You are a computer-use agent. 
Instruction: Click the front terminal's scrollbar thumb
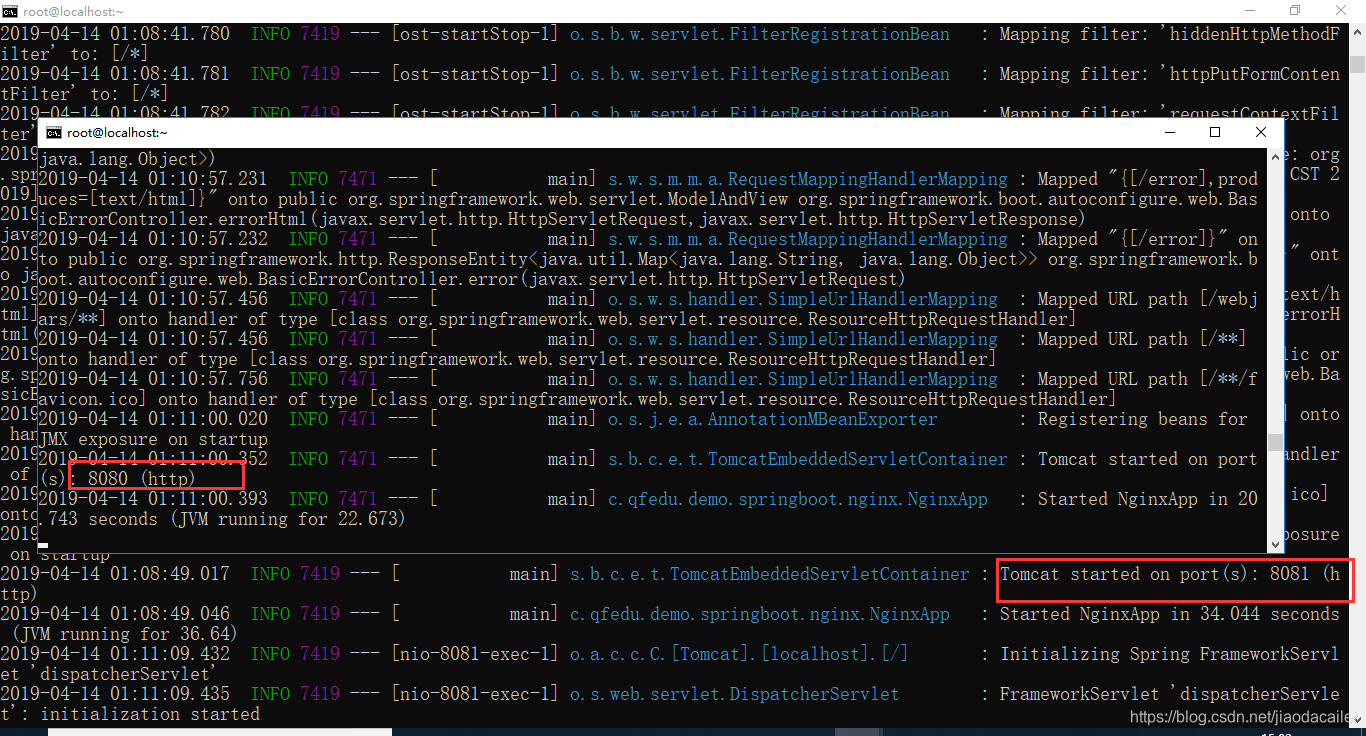[1275, 442]
